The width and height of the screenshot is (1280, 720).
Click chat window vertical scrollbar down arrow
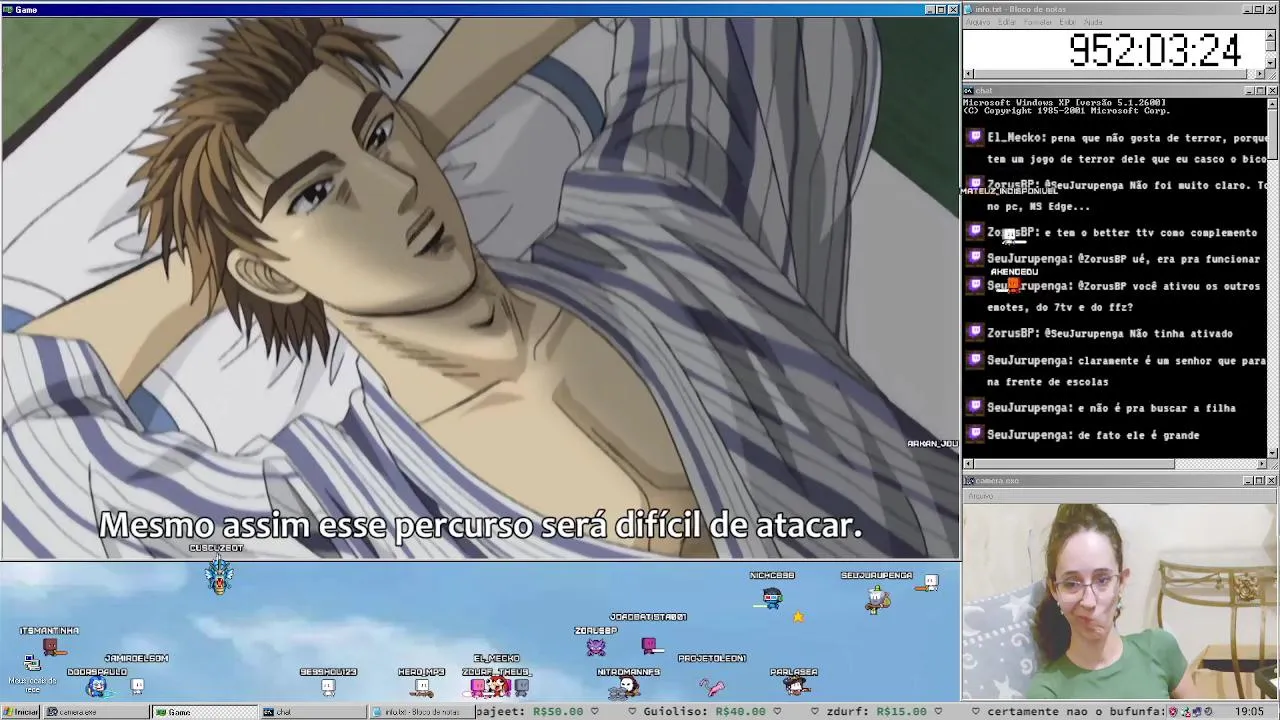[x=1272, y=452]
